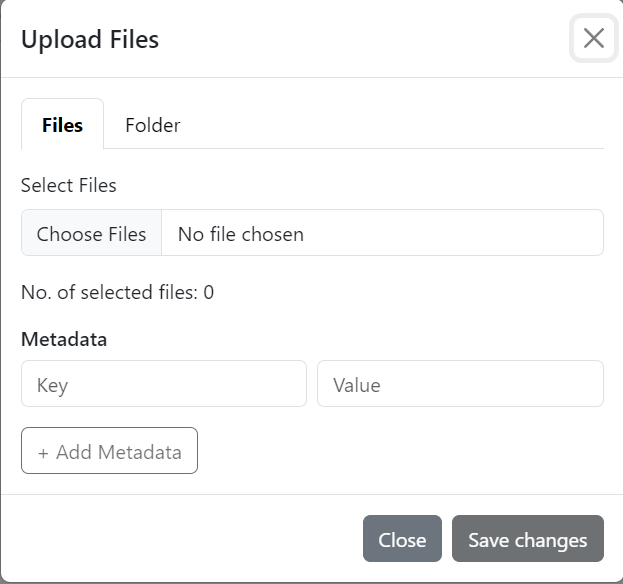Click the 'Upload Files' dialog title
Image resolution: width=623 pixels, height=584 pixels.
coord(90,39)
